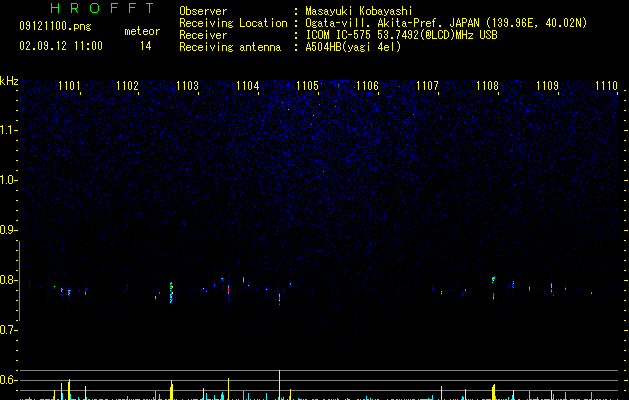Screen dimensions: 629x400
Task: Click the ICOM IC-575 receiver text
Action: click(x=401, y=35)
